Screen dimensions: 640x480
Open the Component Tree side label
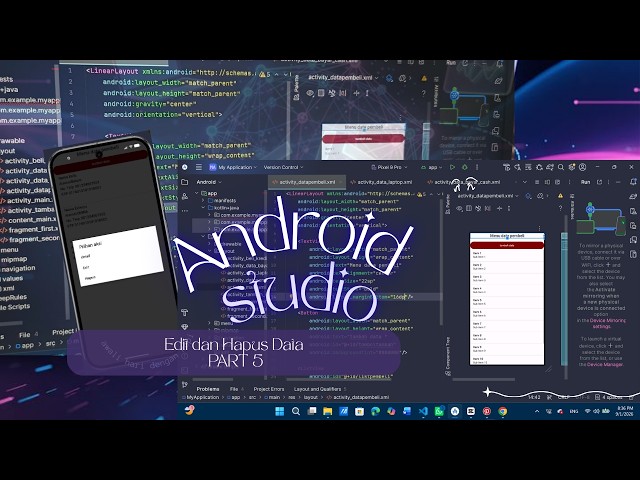click(x=448, y=356)
